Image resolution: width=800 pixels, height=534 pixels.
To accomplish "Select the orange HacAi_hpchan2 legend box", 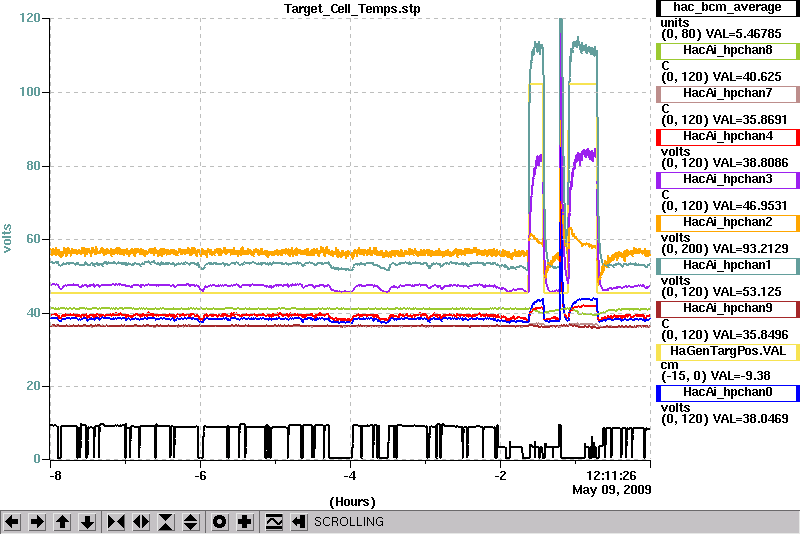I will [x=728, y=223].
